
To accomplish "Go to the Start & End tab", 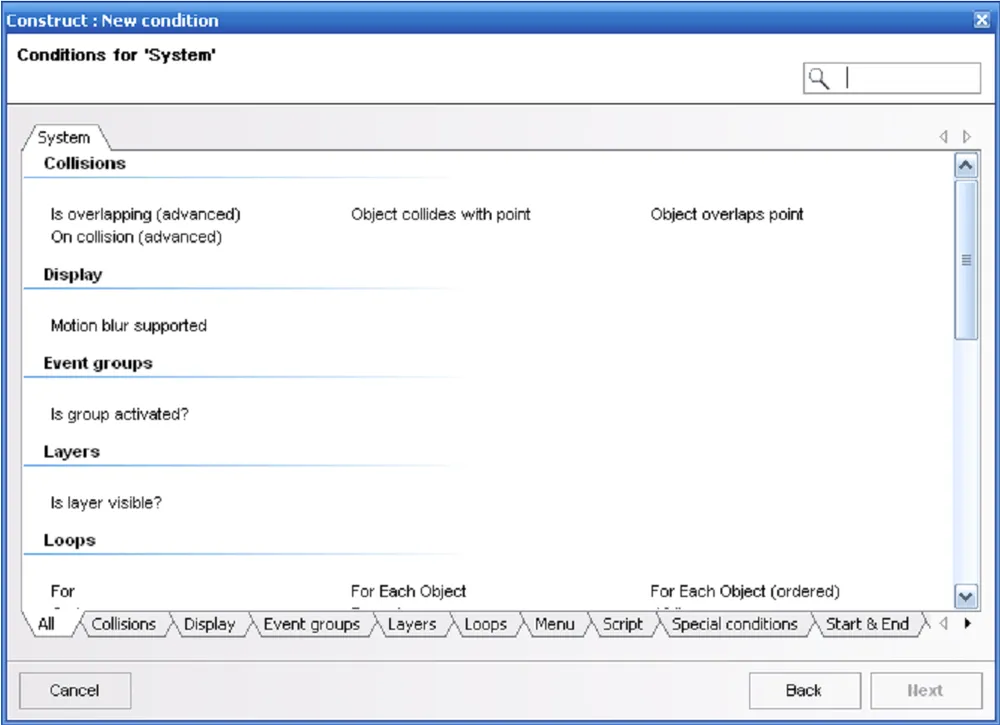I will 867,624.
